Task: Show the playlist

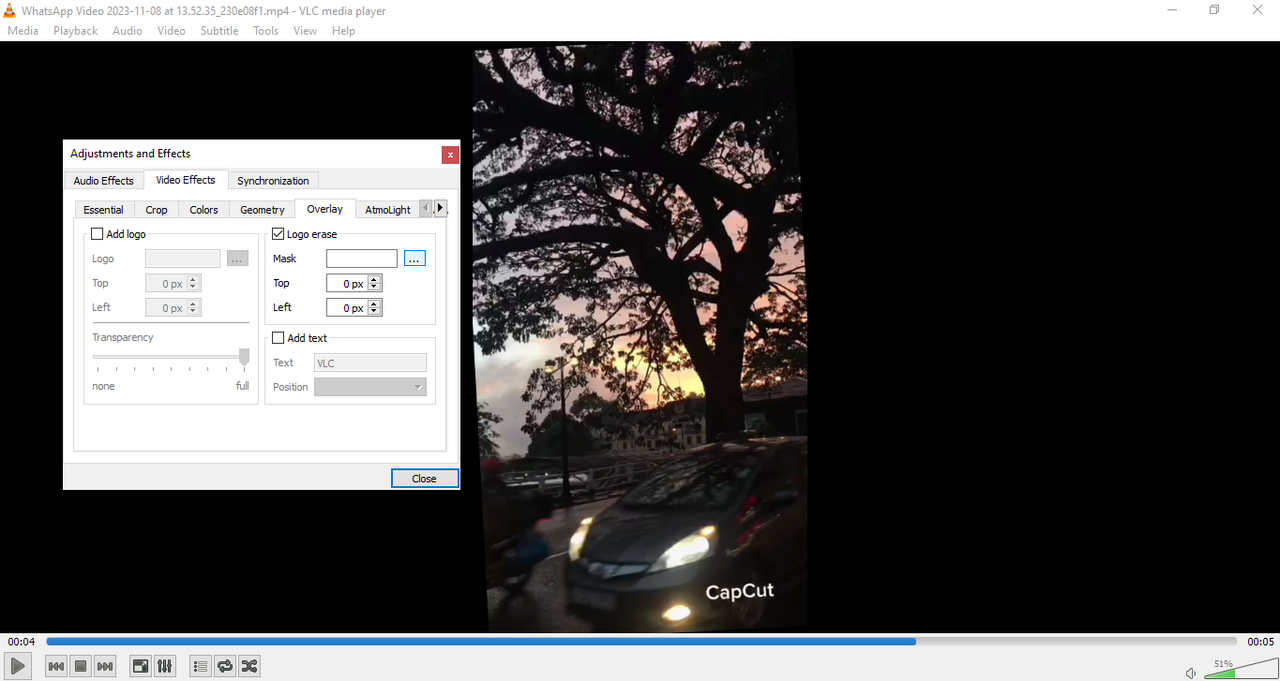Action: (x=200, y=666)
